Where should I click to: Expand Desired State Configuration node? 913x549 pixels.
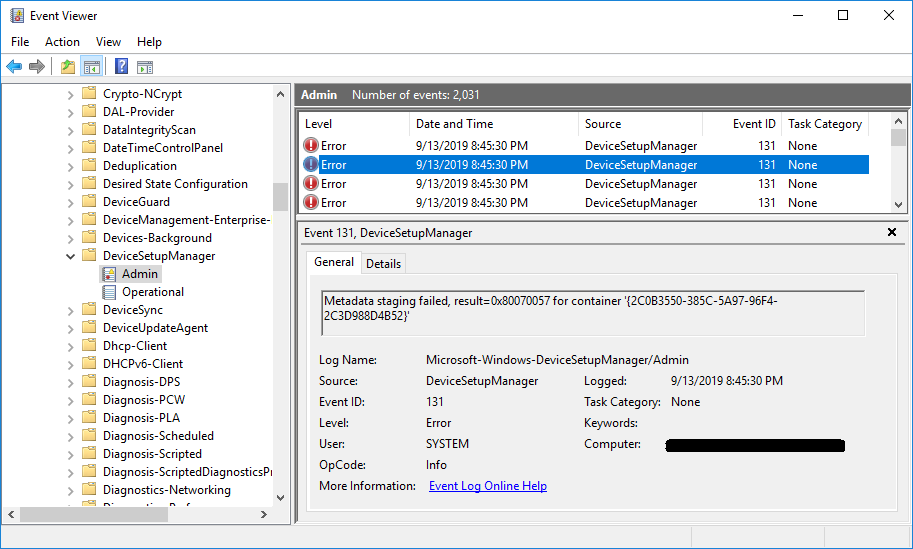70,185
